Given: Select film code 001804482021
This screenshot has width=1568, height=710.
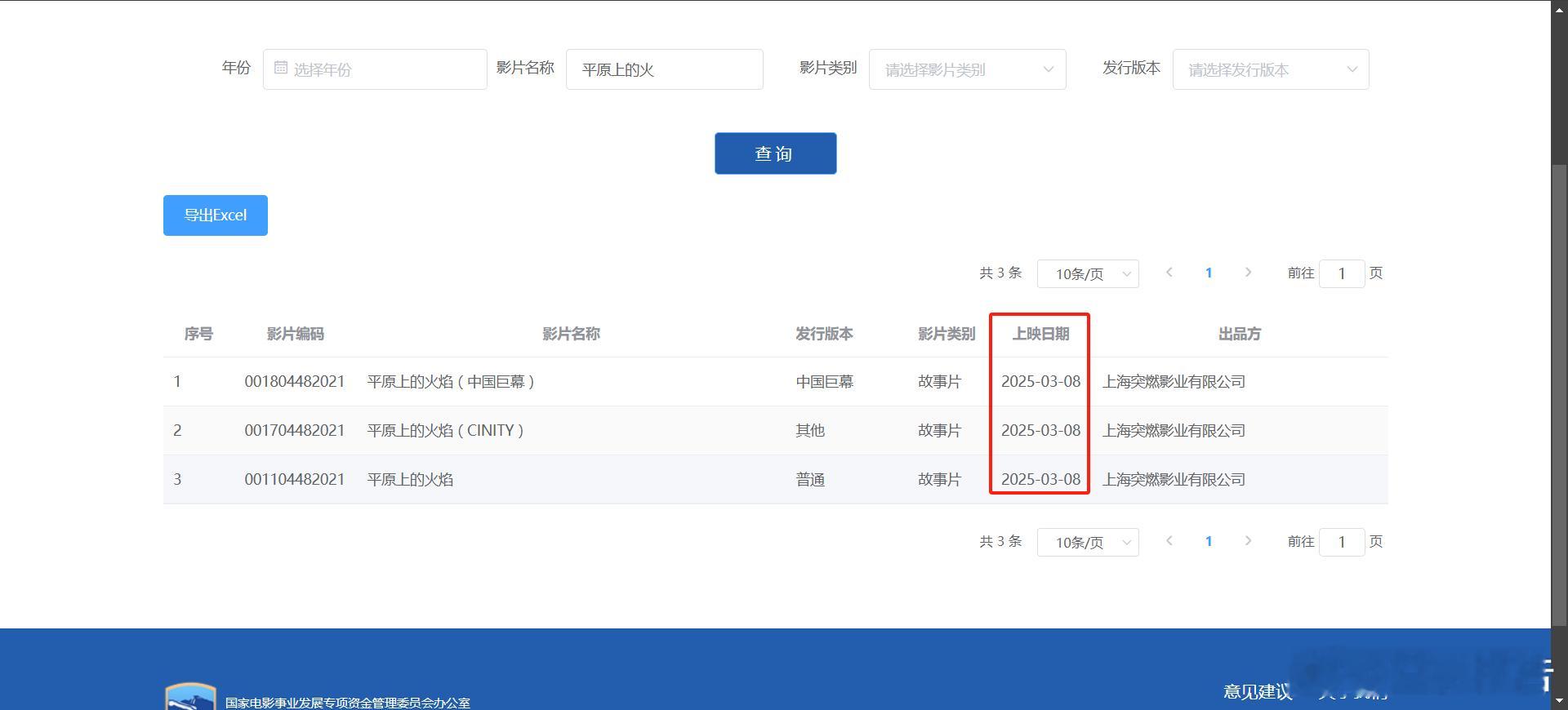Looking at the screenshot, I should [x=295, y=382].
